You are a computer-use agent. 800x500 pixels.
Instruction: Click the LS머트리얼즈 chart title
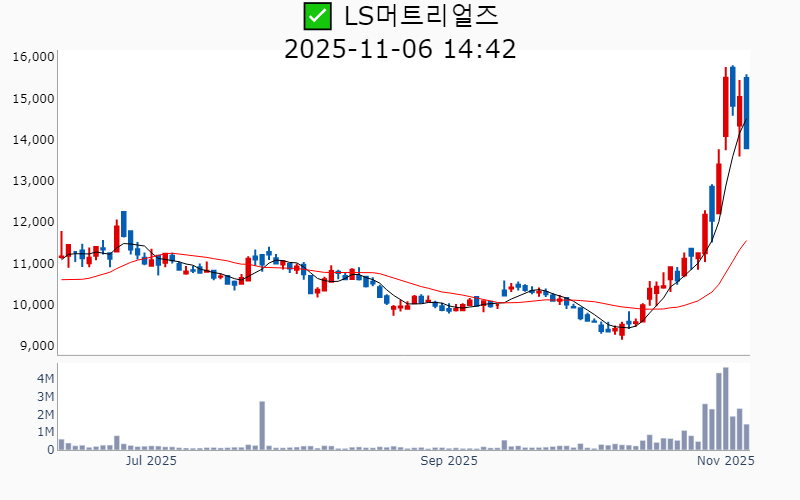point(420,16)
